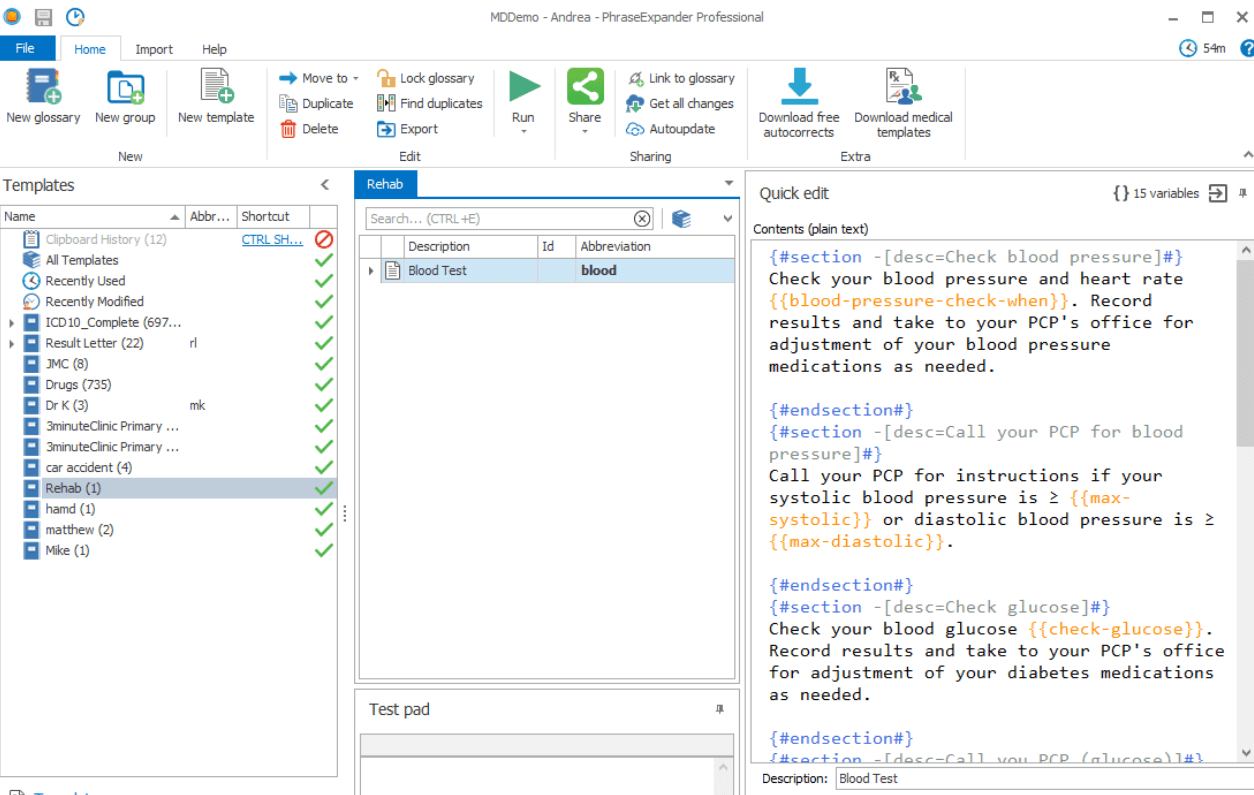This screenshot has height=795, width=1254.
Task: Find duplicates in glossary
Action: [429, 103]
